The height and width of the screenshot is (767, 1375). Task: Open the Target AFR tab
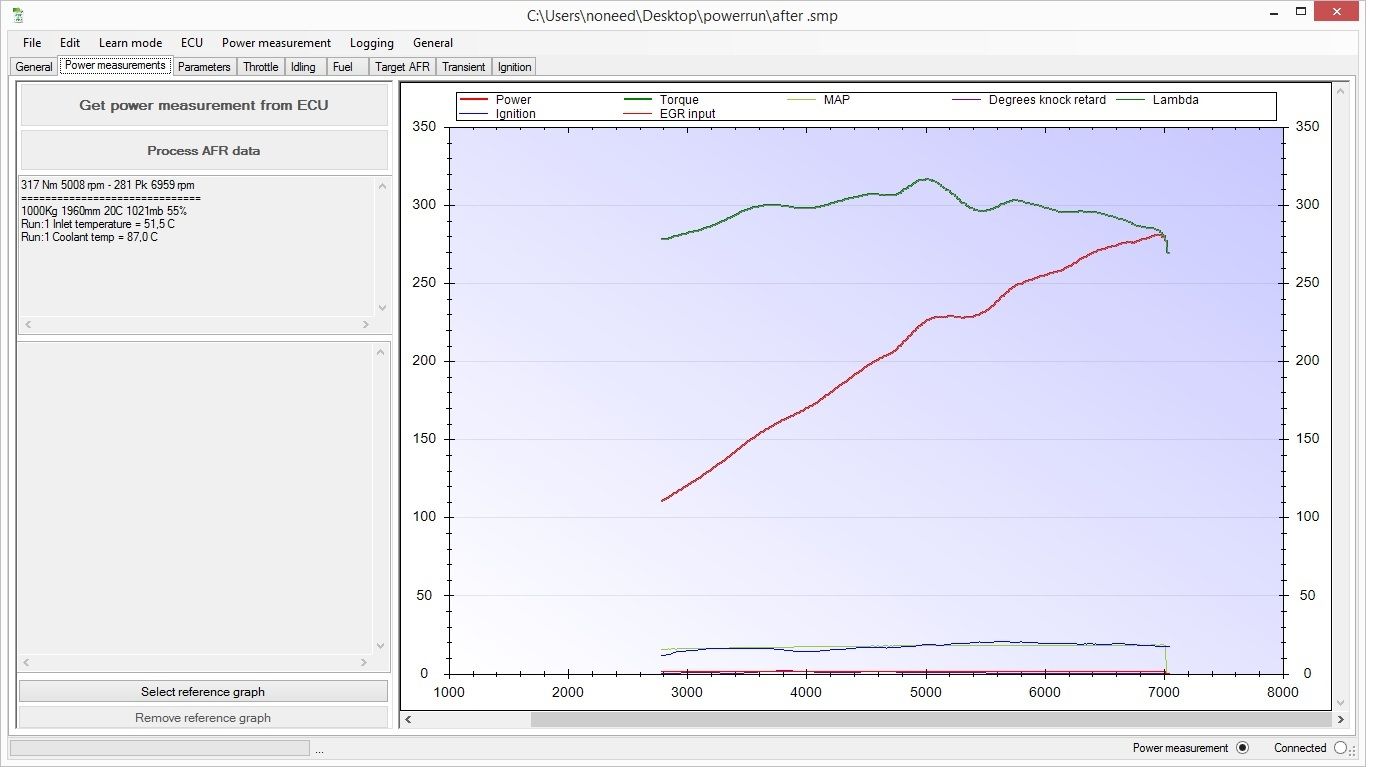click(x=402, y=67)
